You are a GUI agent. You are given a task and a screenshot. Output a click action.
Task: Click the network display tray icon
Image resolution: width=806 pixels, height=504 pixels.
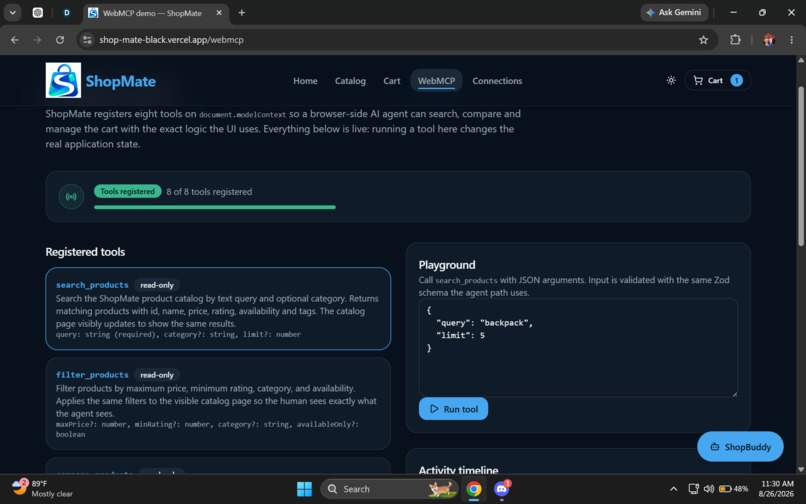[693, 489]
